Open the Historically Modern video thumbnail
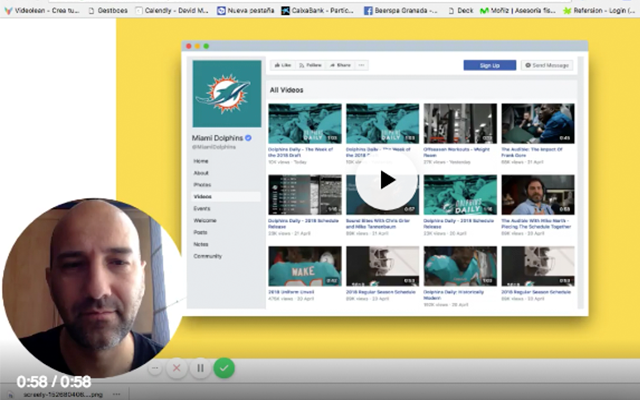This screenshot has width=640, height=400. pos(460,266)
